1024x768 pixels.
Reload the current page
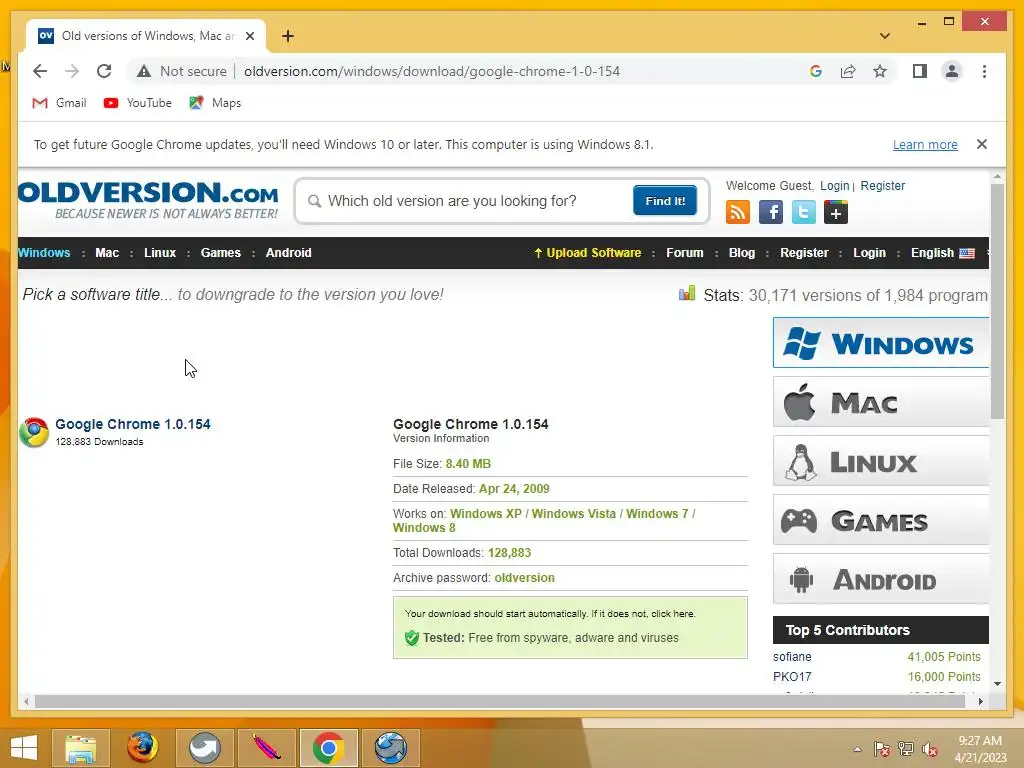tap(104, 71)
